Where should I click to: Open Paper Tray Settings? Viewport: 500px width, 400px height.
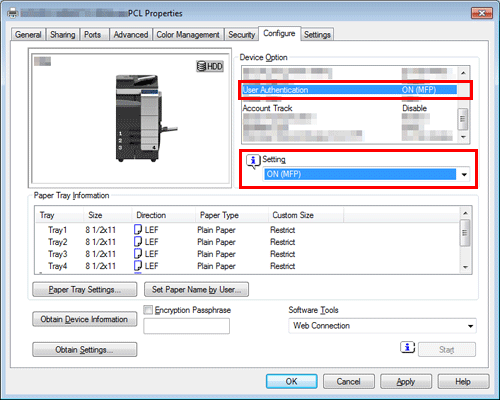(84, 289)
